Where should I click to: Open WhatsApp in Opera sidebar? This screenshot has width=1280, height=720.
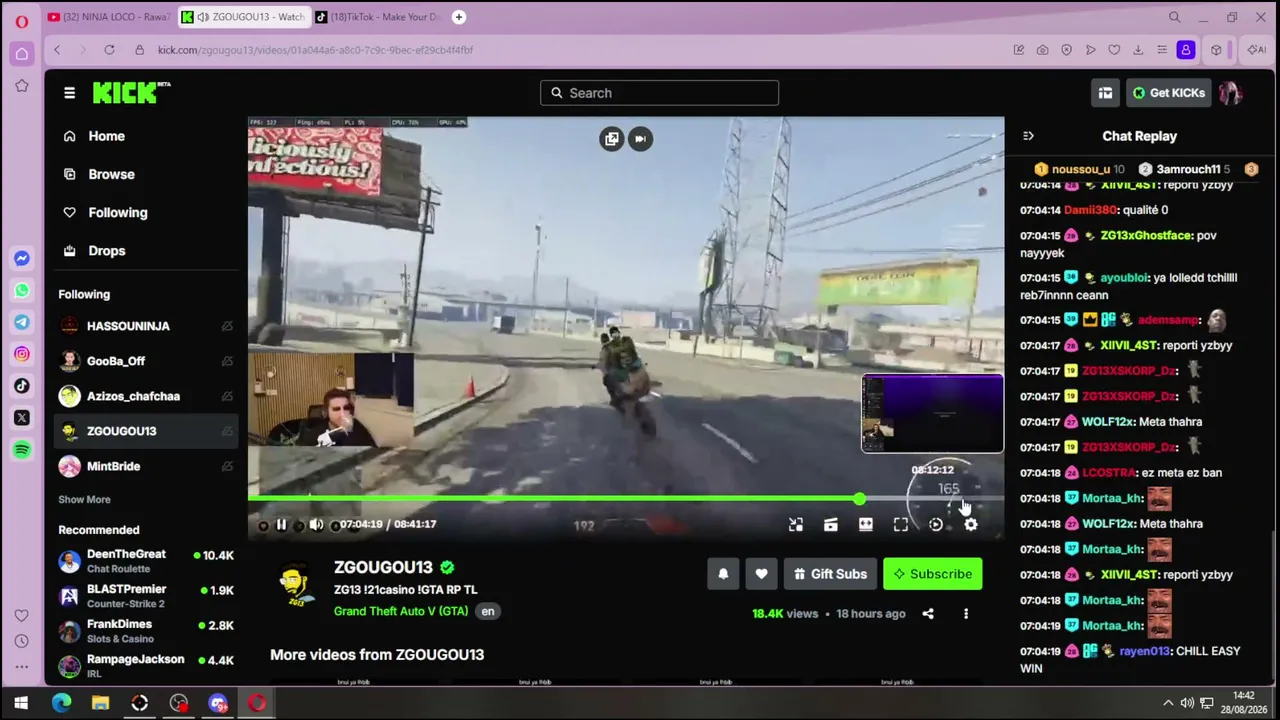point(22,291)
